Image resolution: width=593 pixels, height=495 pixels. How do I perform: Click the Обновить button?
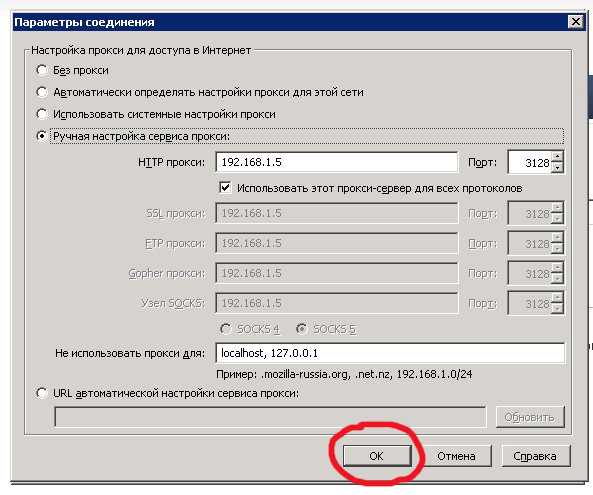(530, 417)
